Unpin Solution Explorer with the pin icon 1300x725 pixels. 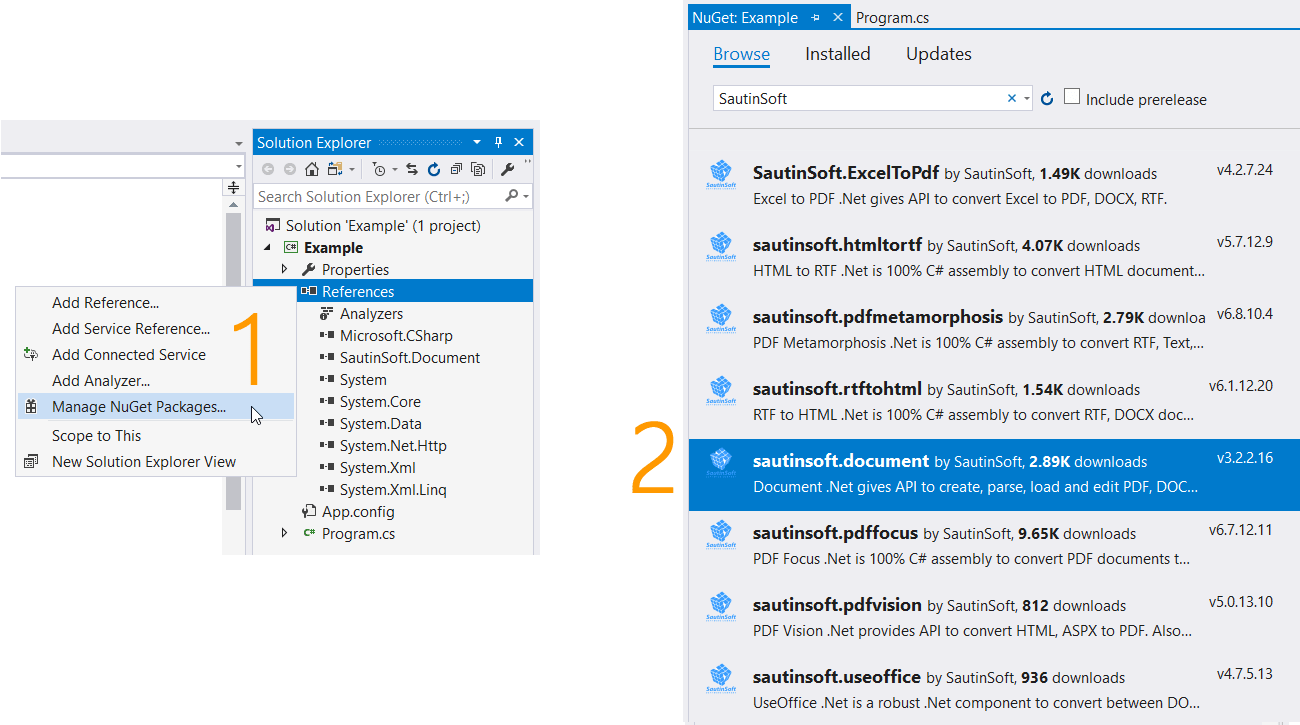[497, 141]
